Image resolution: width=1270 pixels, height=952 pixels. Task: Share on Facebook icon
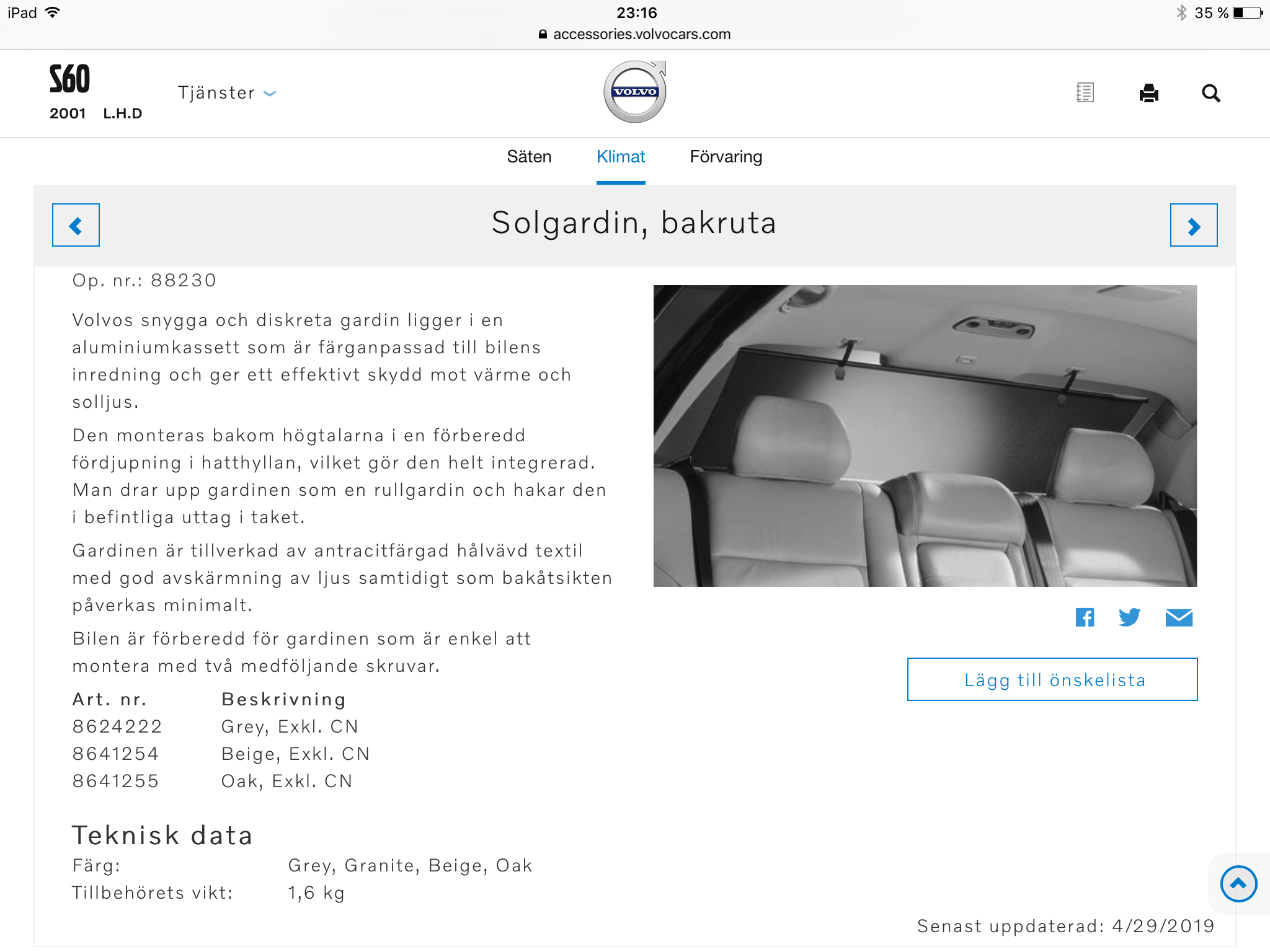[x=1085, y=617]
